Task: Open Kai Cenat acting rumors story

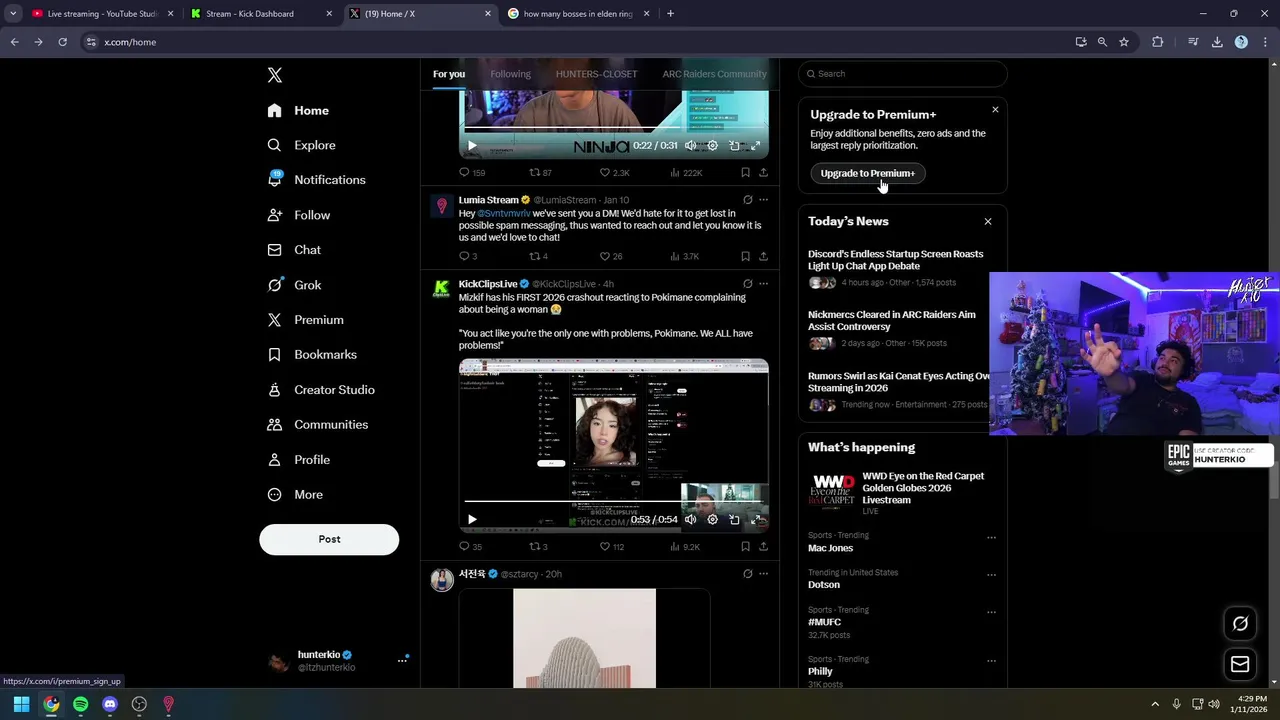Action: tap(898, 382)
